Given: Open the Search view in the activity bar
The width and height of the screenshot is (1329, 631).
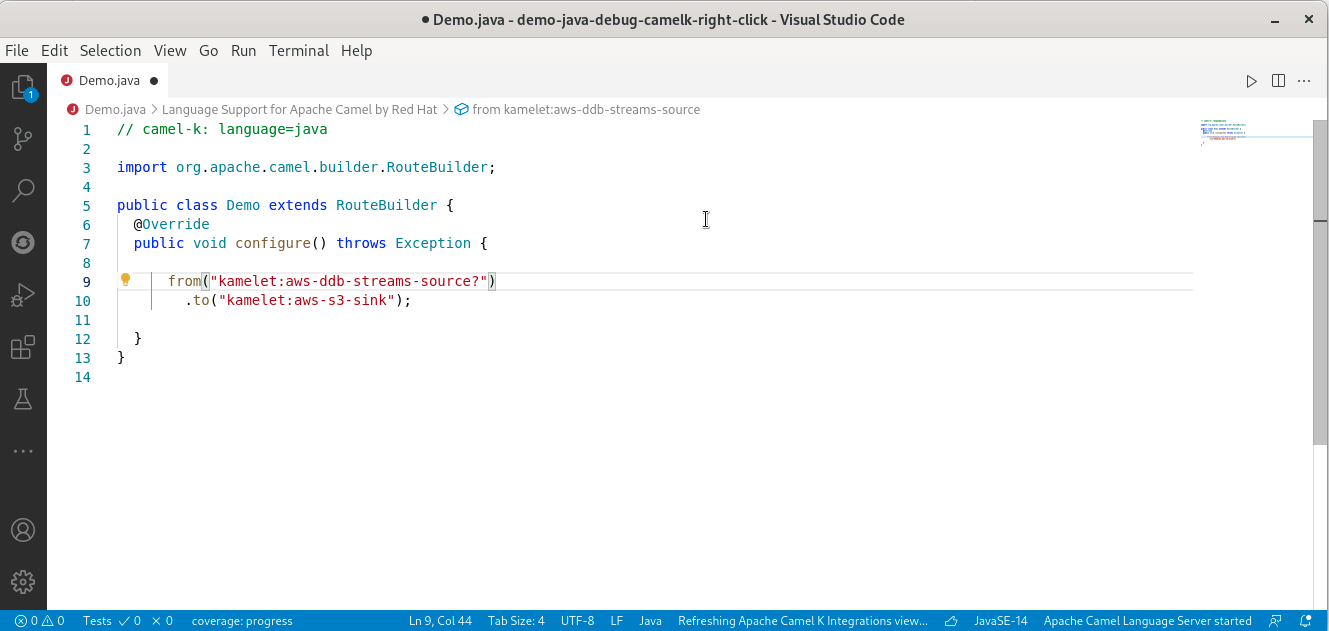Looking at the screenshot, I should click(24, 190).
